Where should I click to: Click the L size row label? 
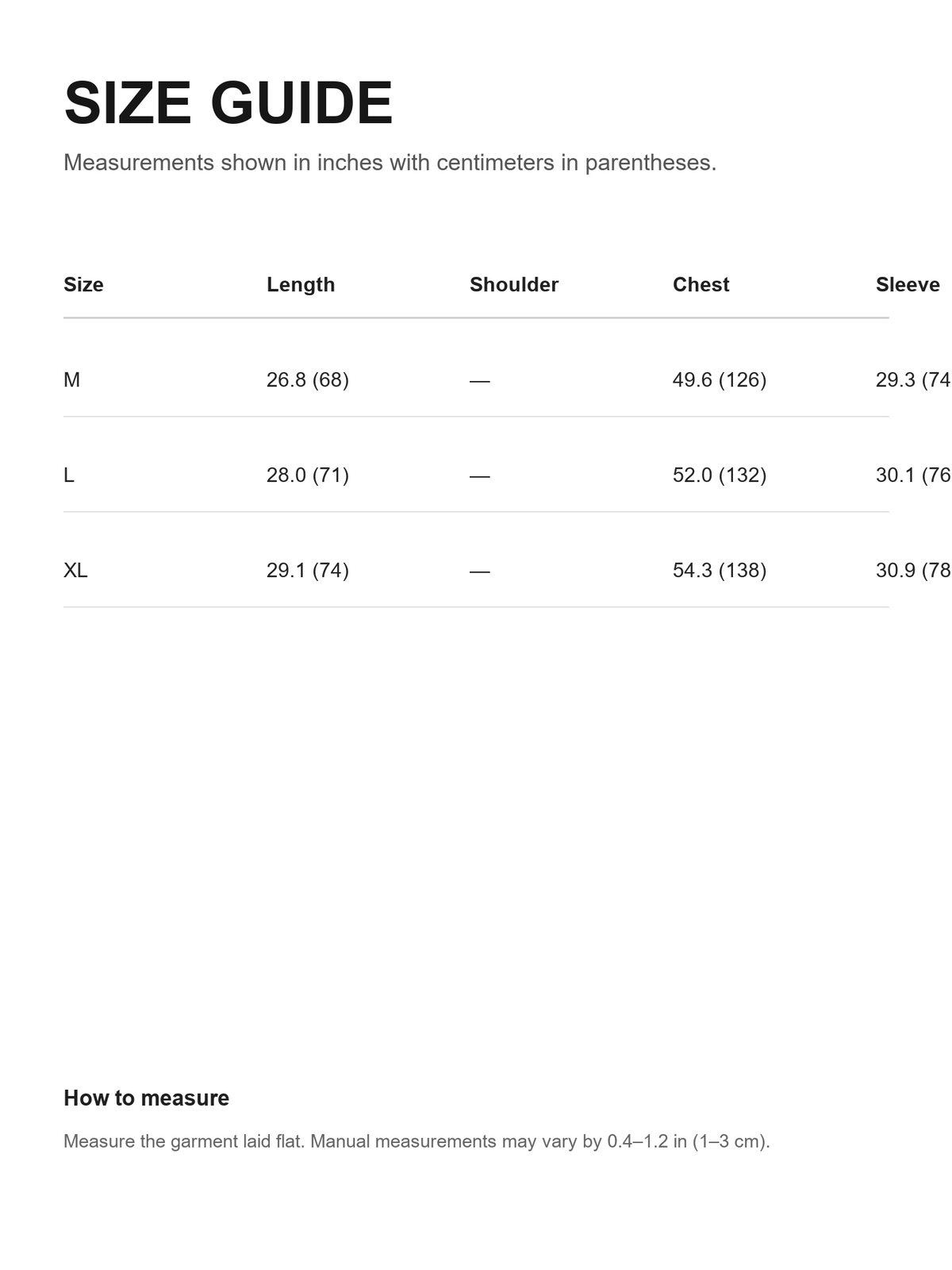click(x=69, y=475)
